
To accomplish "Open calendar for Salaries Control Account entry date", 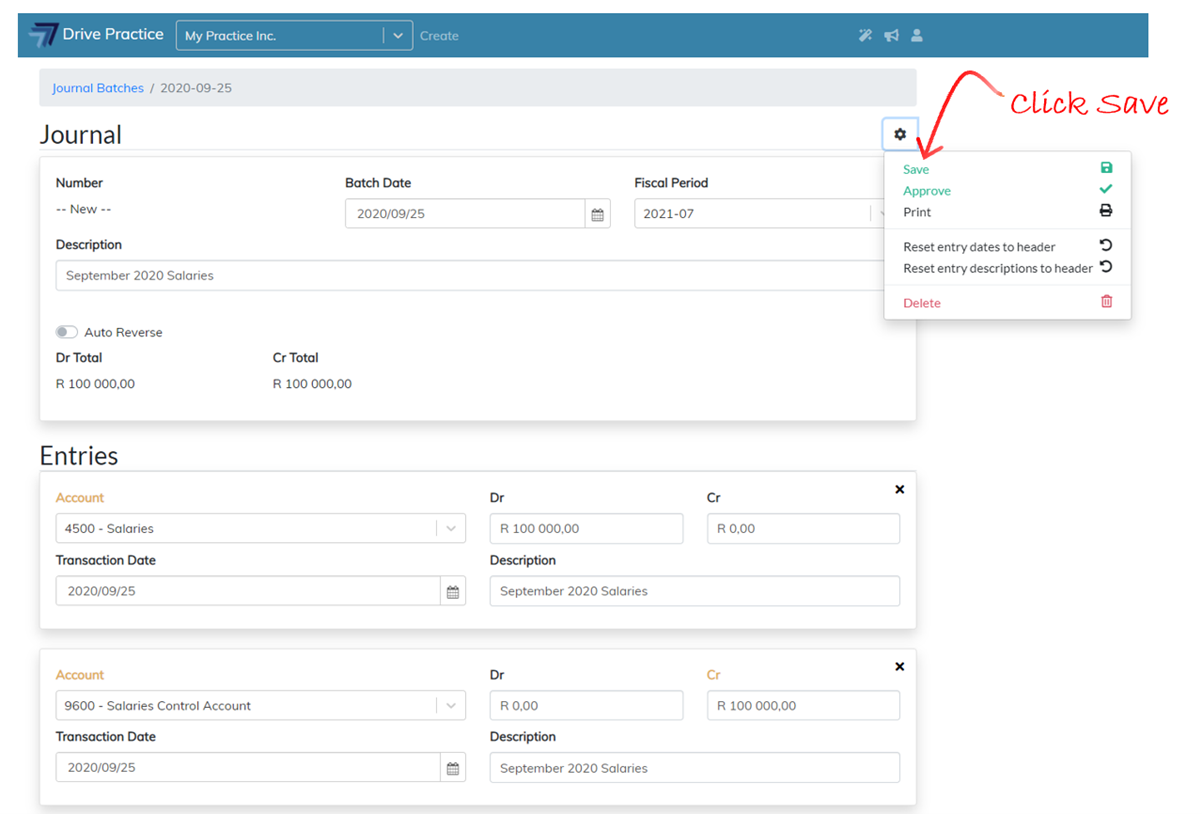I will [x=453, y=768].
